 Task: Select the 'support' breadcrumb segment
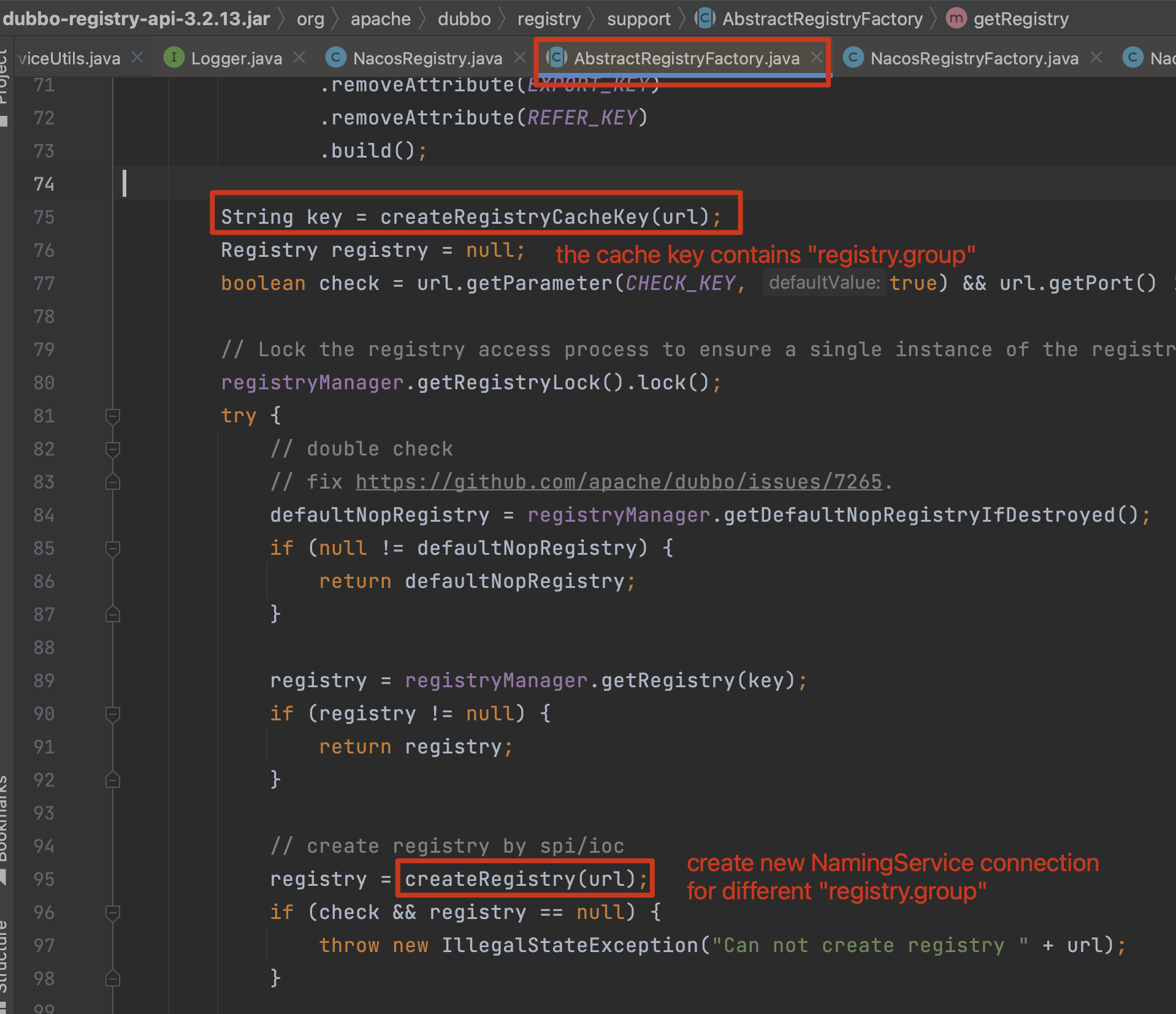coord(639,19)
